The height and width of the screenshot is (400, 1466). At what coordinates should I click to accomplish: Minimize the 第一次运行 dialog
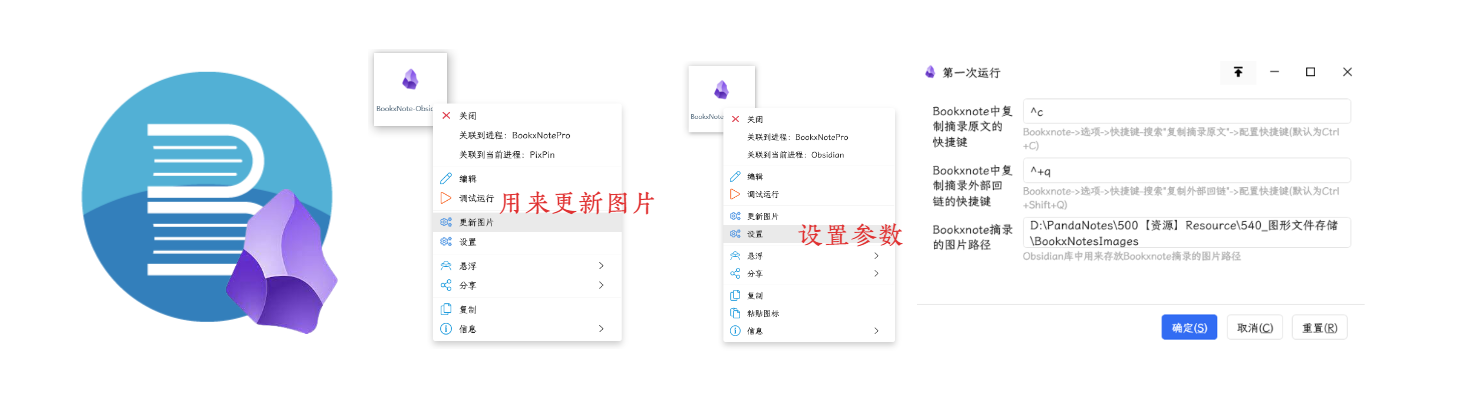[x=1274, y=72]
